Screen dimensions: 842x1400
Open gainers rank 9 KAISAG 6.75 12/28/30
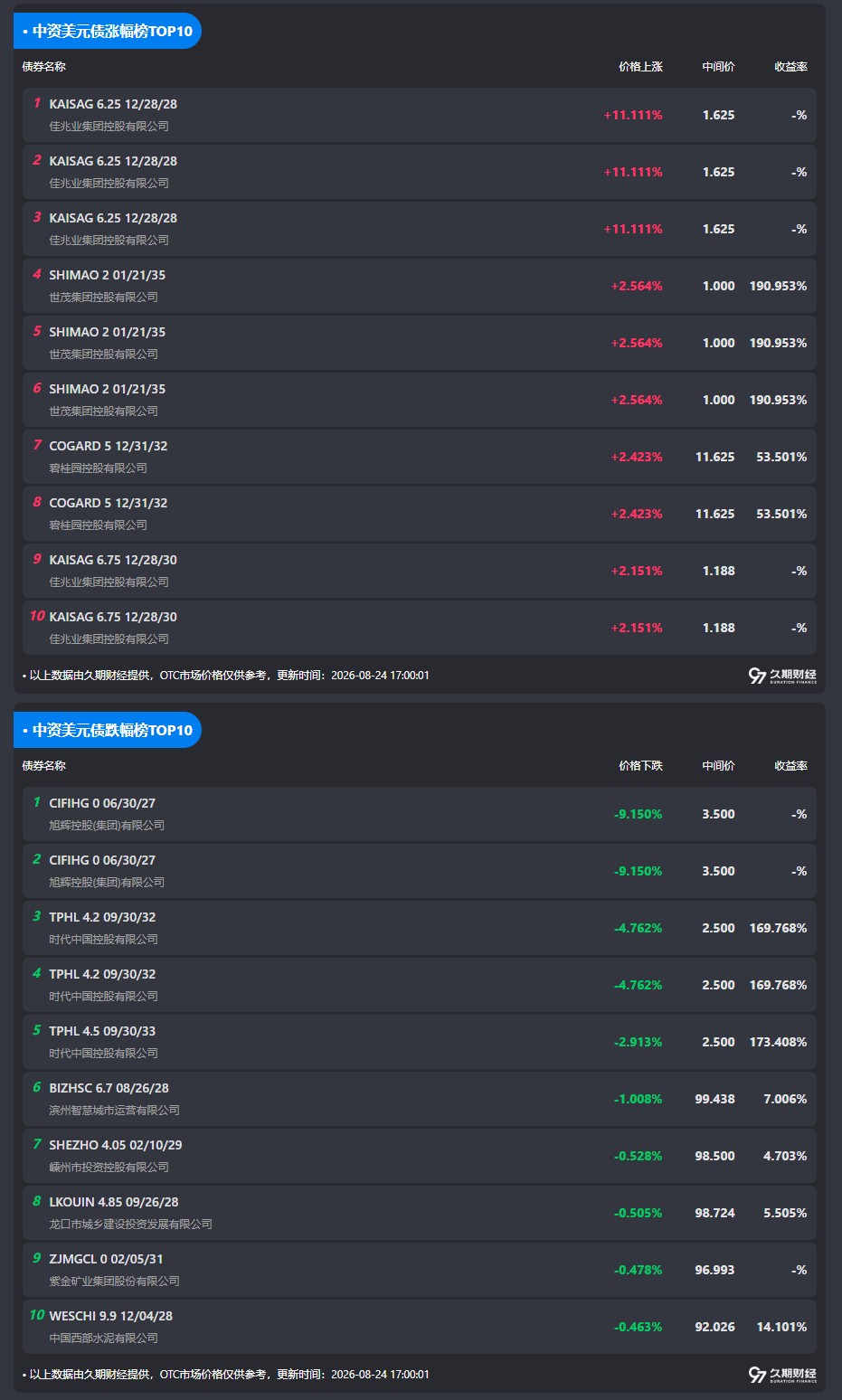[x=420, y=571]
